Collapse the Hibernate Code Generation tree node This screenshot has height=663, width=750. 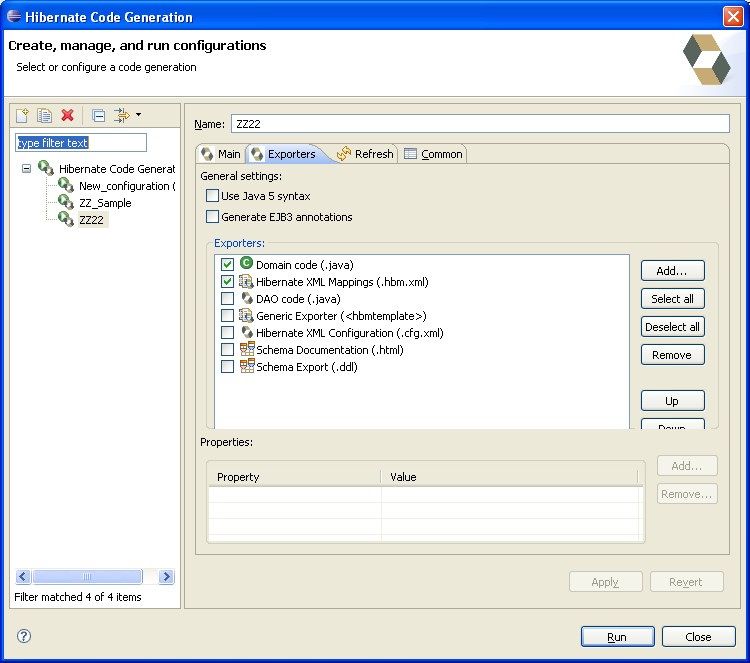26,168
